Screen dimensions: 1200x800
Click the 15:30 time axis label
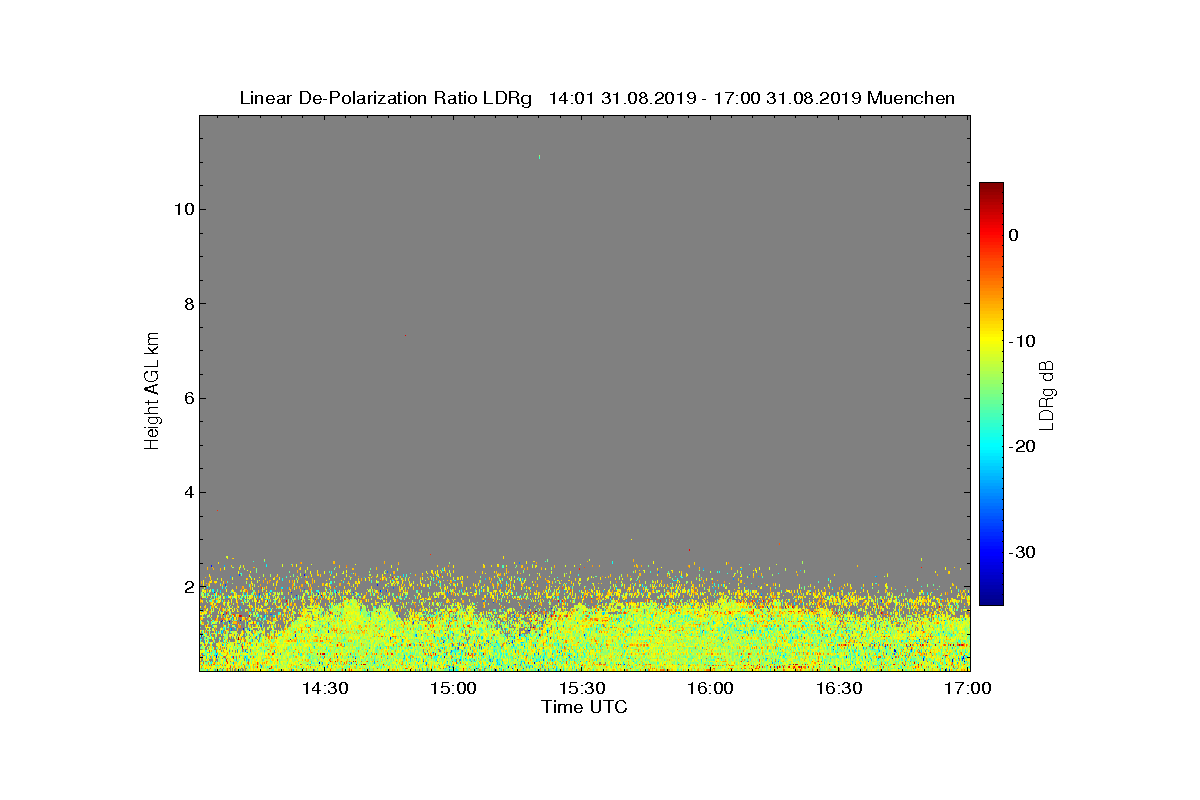coord(583,689)
